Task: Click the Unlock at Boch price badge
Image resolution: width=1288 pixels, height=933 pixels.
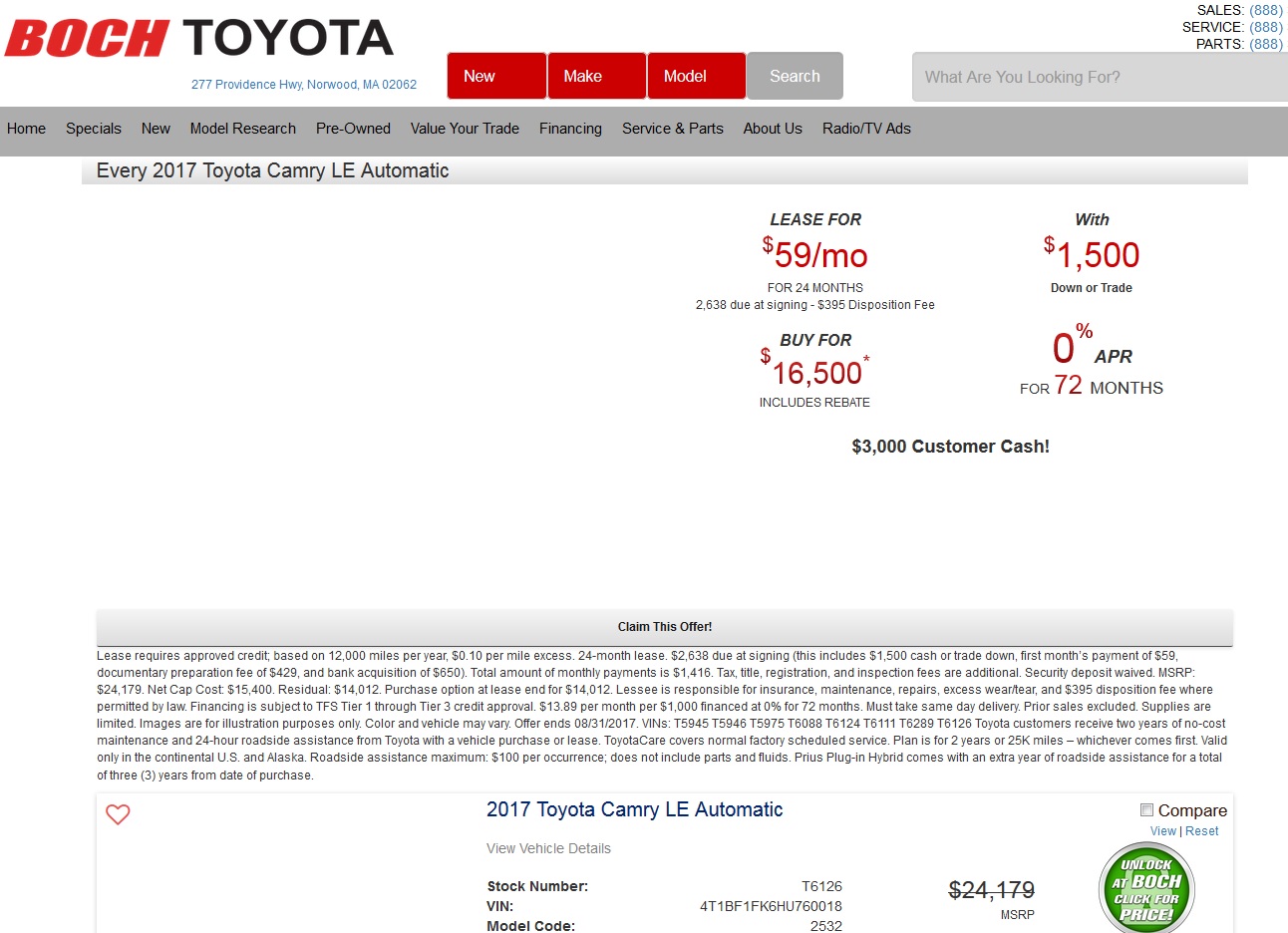Action: (1146, 888)
